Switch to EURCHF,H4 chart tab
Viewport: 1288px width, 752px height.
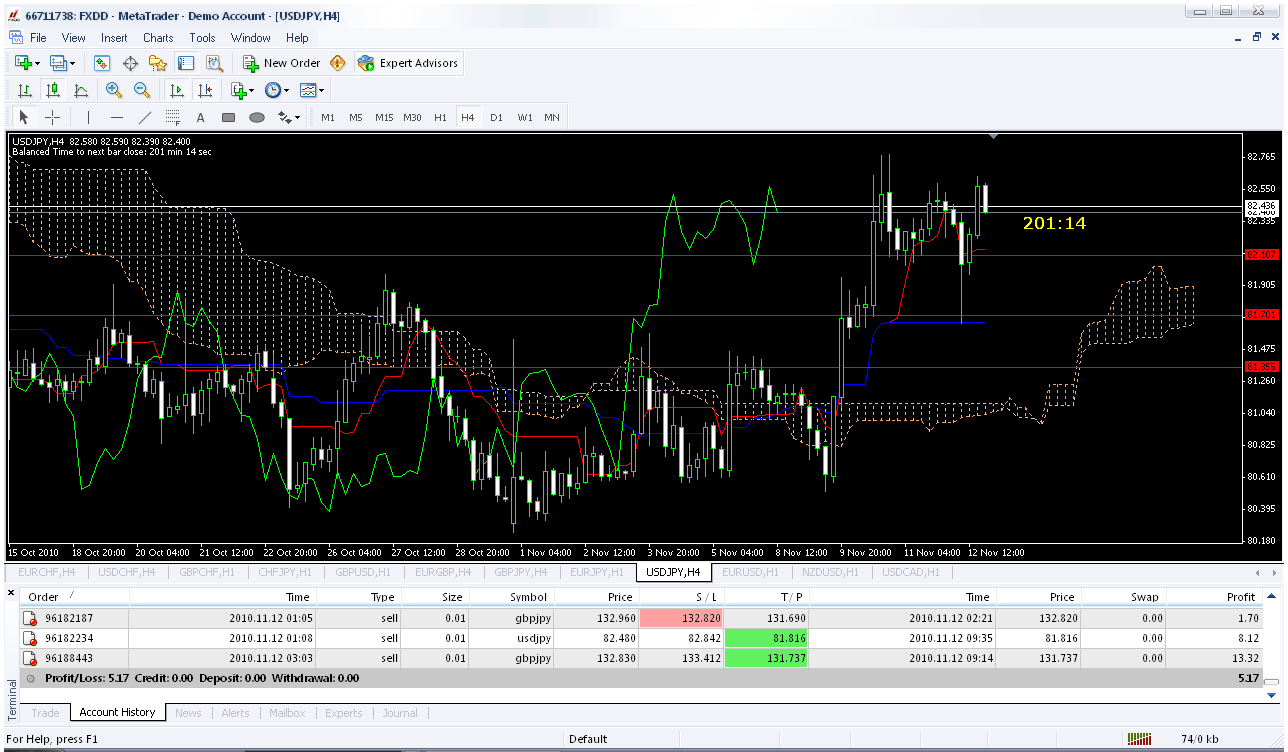point(48,572)
